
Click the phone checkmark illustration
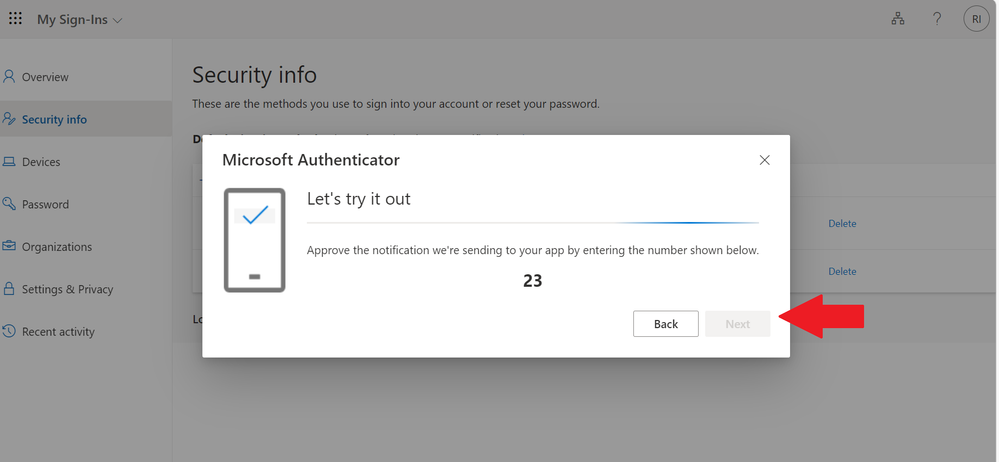tap(255, 240)
